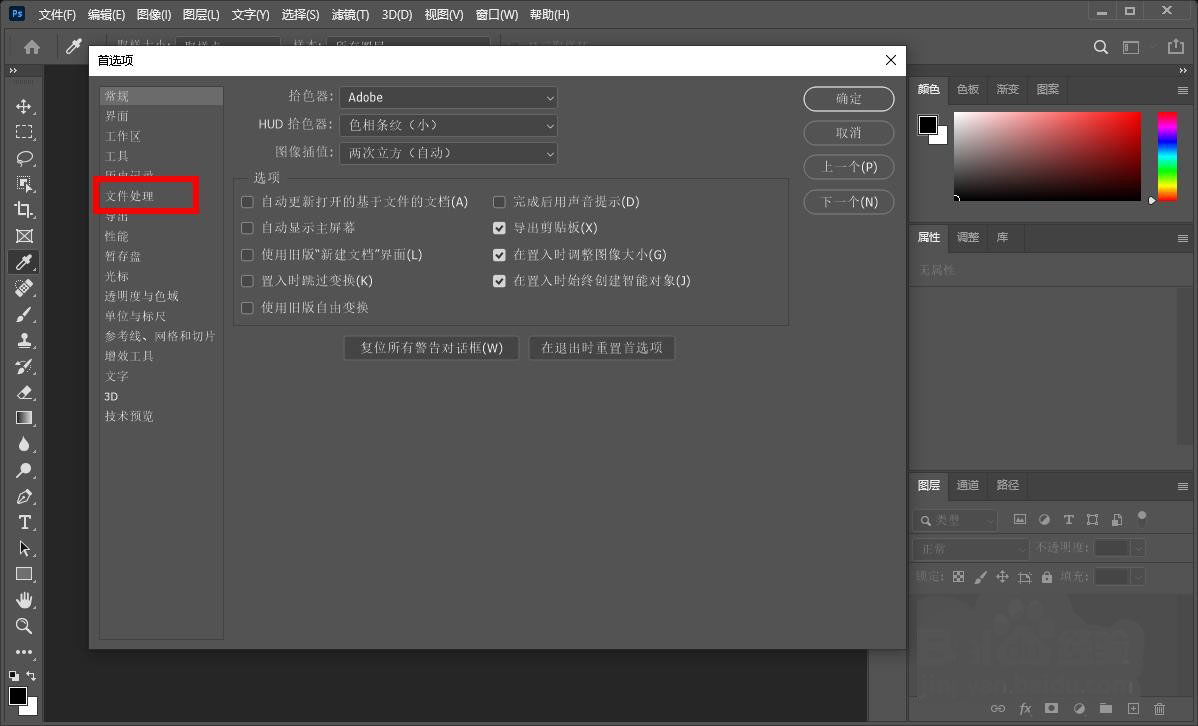Select the Lasso tool

pyautogui.click(x=24, y=158)
